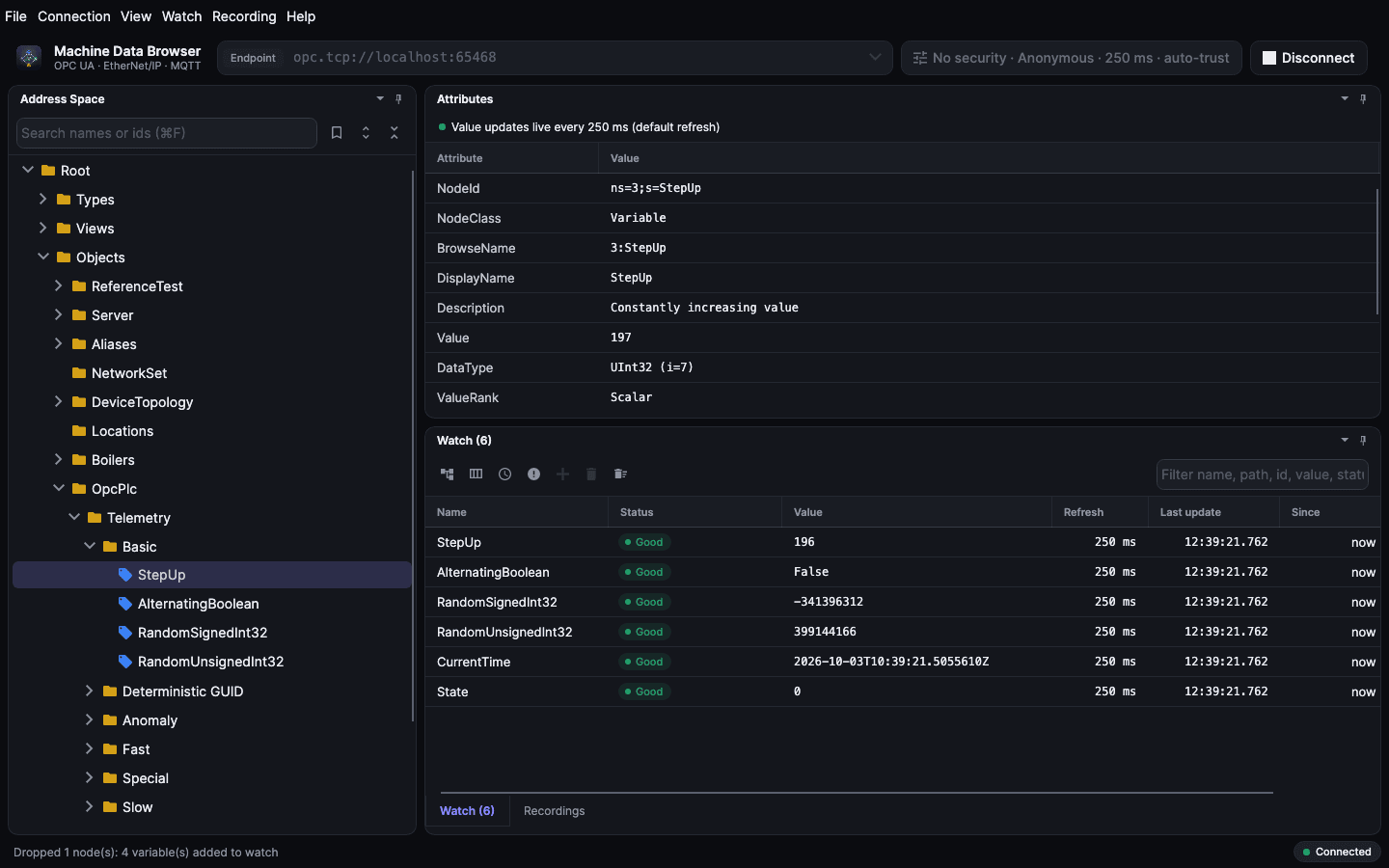
Task: Open the Address Space panel options arrow
Action: click(380, 98)
